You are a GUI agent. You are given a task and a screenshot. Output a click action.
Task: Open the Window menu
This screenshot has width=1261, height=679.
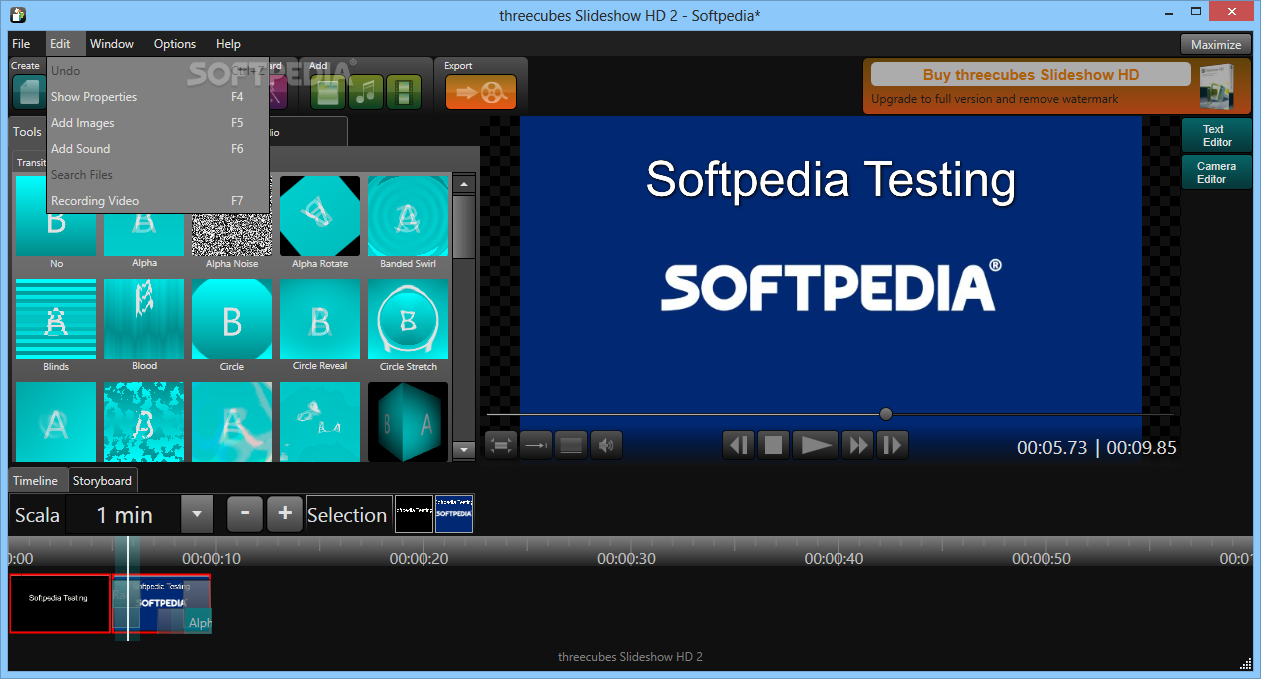(x=112, y=44)
